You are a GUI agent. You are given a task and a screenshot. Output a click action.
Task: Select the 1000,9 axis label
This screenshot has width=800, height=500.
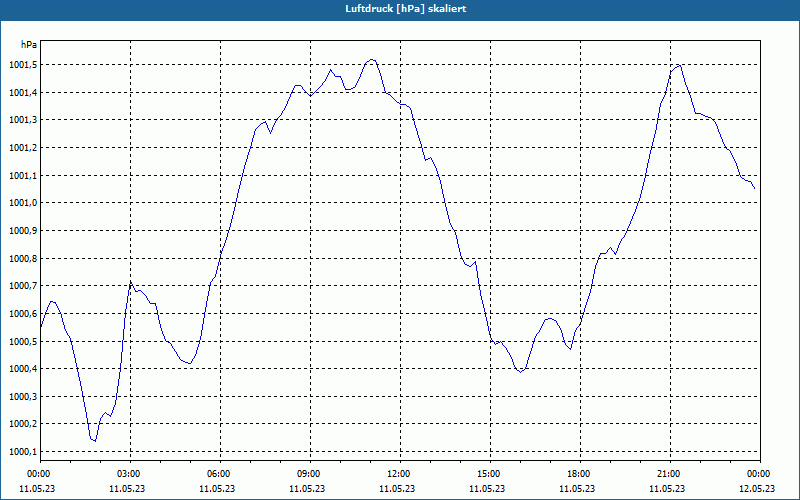23,231
